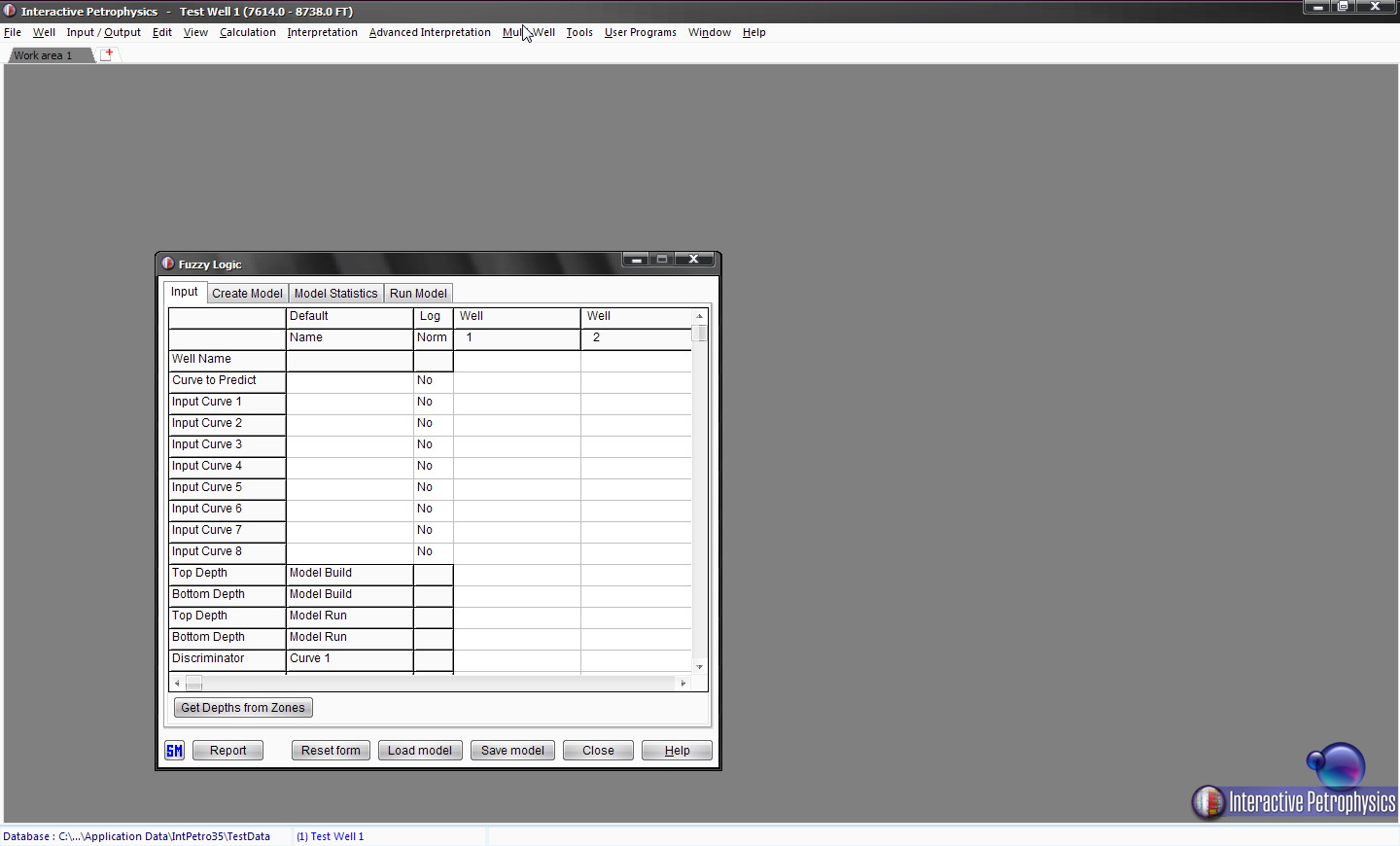Viewport: 1400px width, 846px height.
Task: Click the Discriminator row label
Action: 227,659
